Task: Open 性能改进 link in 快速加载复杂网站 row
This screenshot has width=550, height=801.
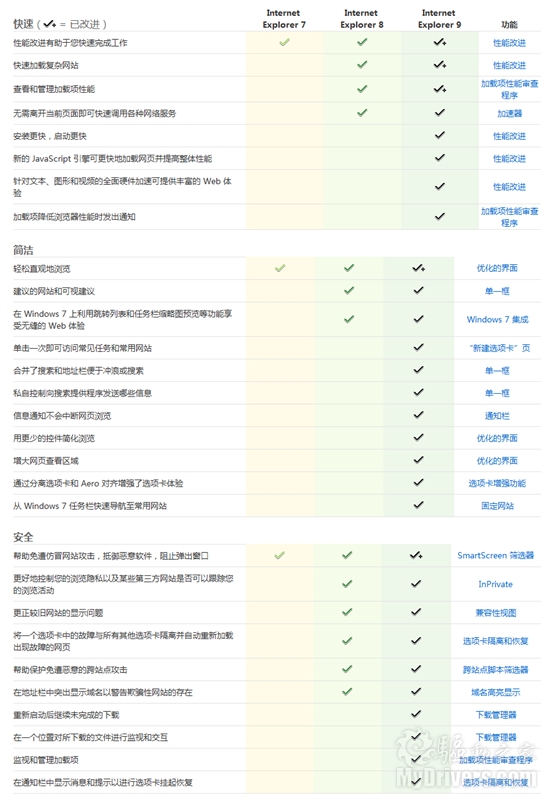Action: tap(509, 65)
